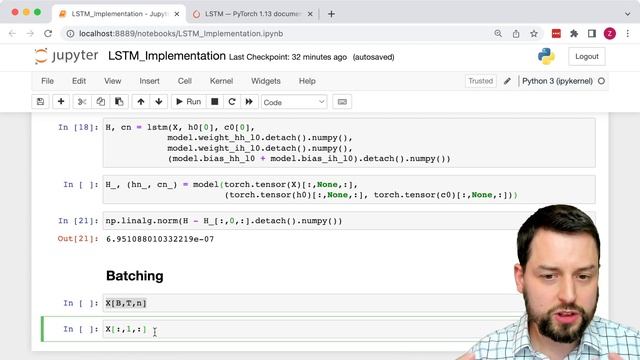Image resolution: width=640 pixels, height=360 pixels.
Task: Save notebook with the floppy disk icon
Action: [40, 102]
